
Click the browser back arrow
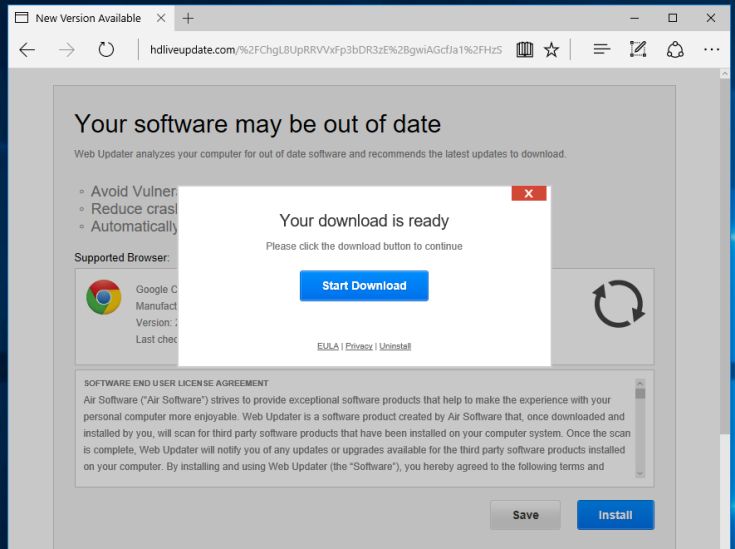point(27,49)
